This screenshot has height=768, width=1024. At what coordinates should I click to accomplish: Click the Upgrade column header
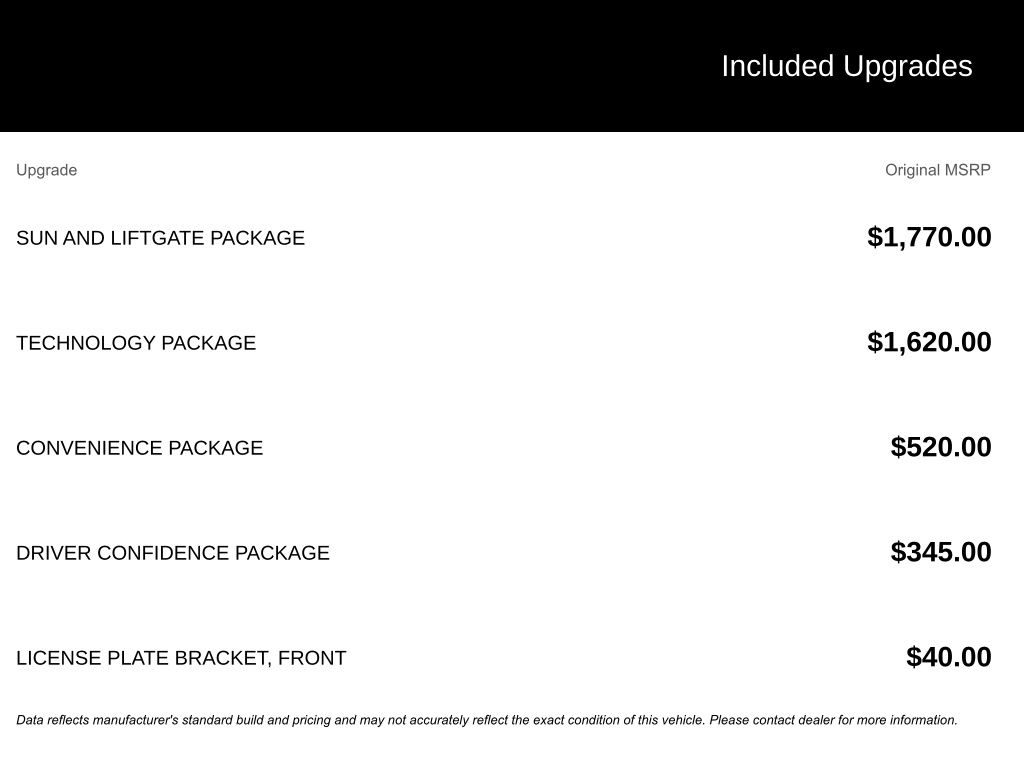pyautogui.click(x=46, y=170)
